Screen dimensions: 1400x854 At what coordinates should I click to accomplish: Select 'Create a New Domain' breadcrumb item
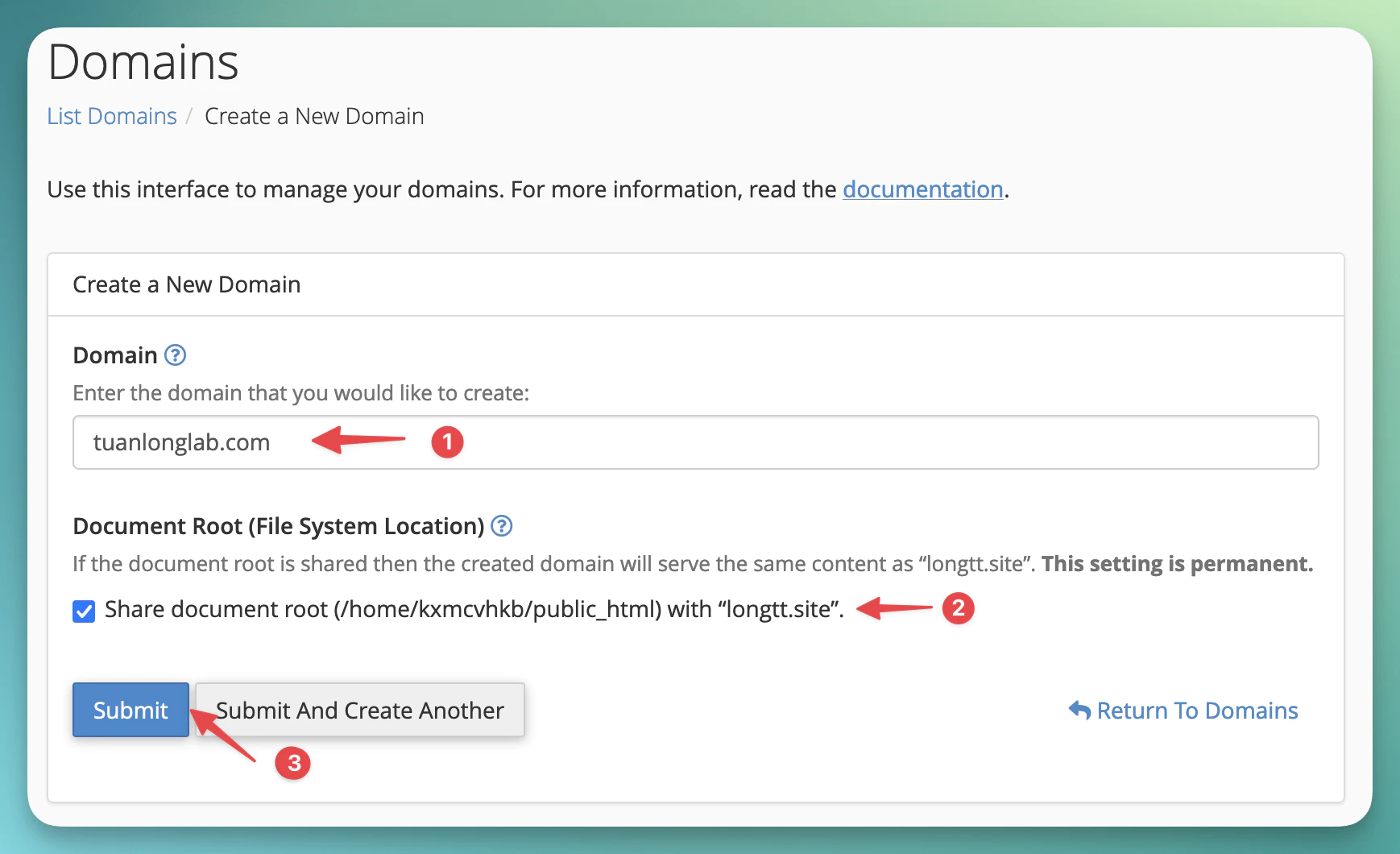click(x=314, y=116)
